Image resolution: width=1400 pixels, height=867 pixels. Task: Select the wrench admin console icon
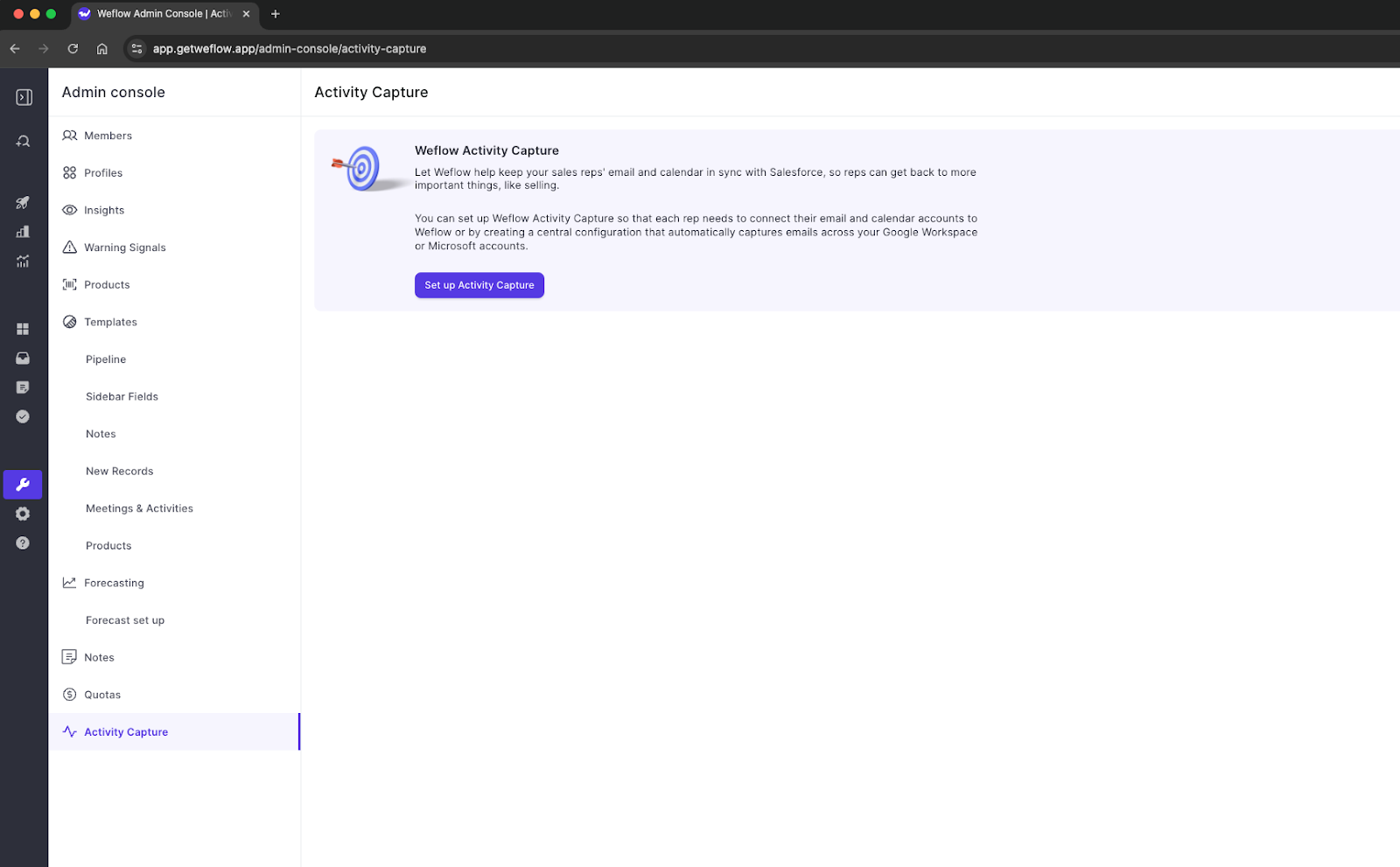[23, 485]
